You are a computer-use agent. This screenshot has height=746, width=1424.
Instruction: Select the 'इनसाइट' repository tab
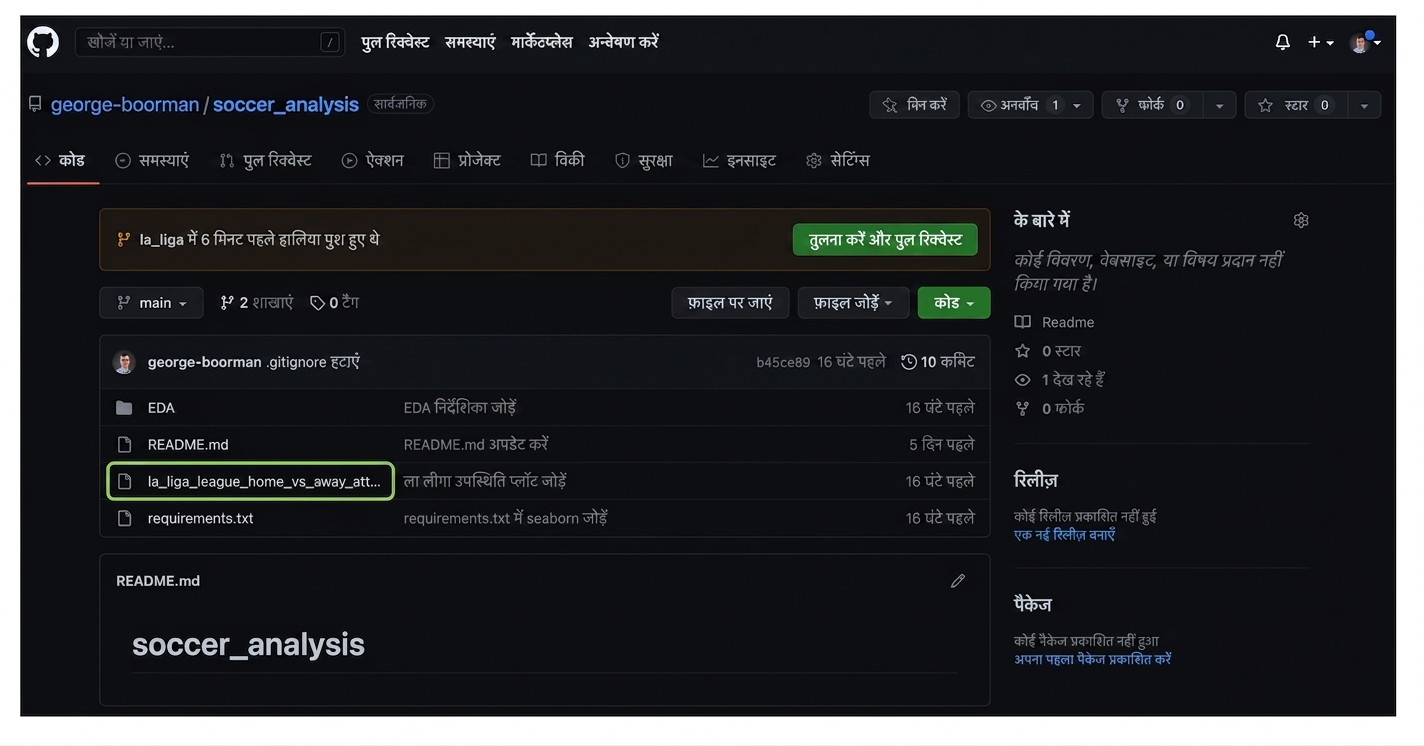739,160
